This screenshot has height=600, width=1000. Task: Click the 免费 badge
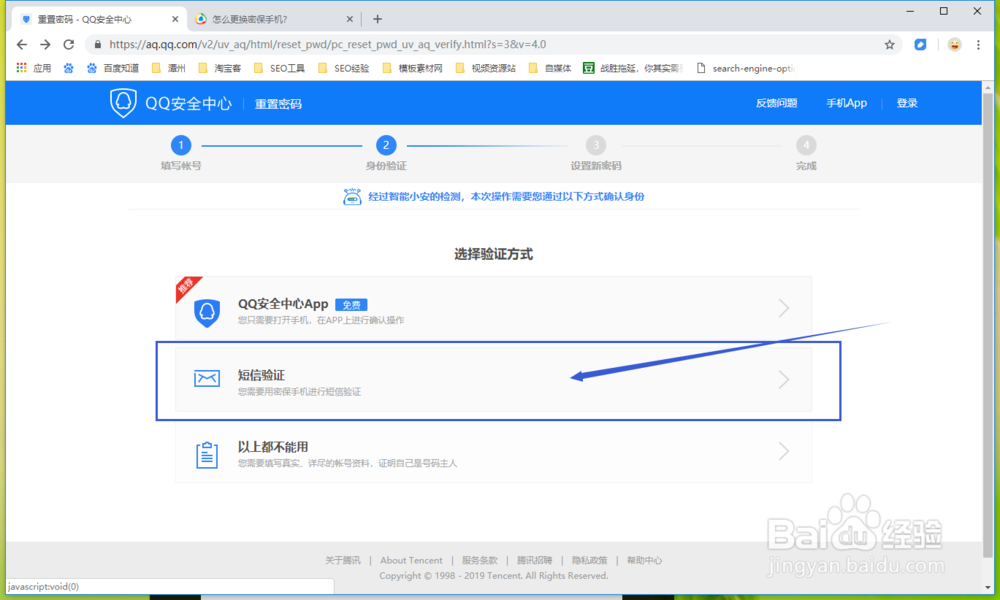(351, 305)
